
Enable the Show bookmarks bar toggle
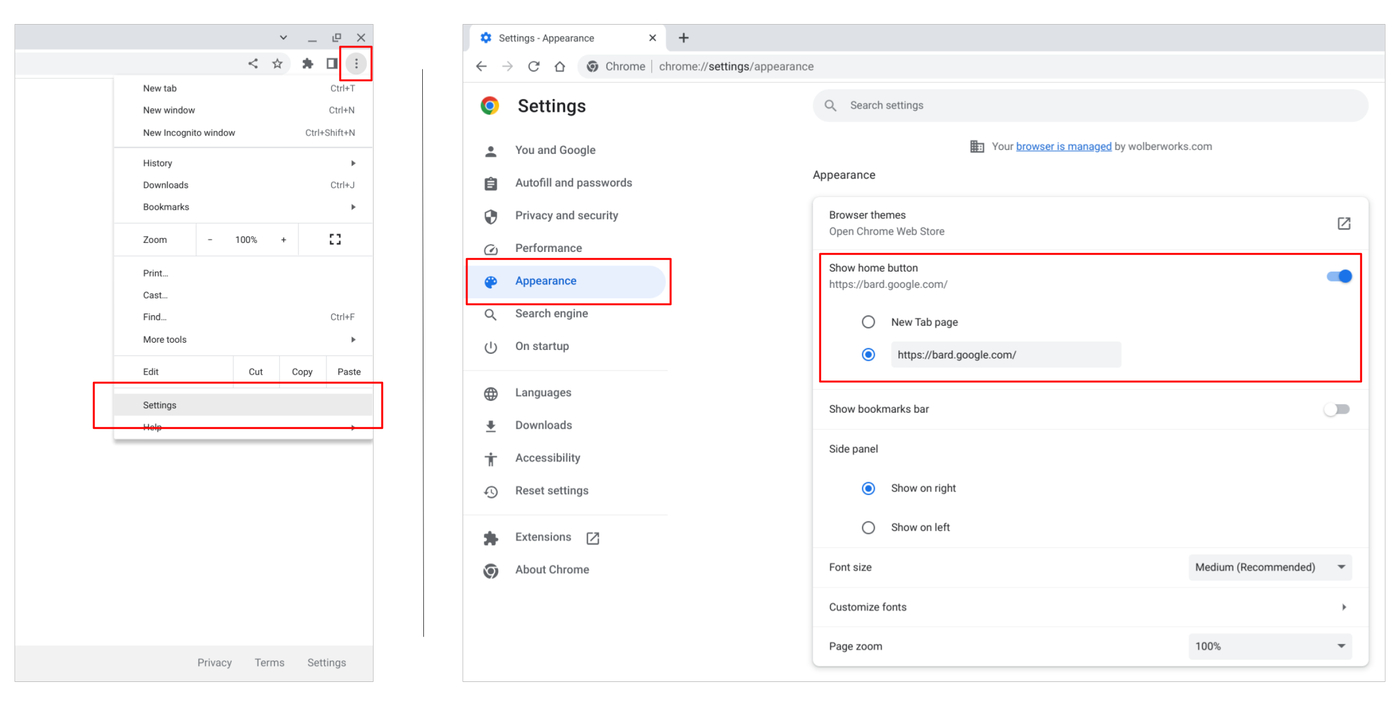click(1337, 409)
